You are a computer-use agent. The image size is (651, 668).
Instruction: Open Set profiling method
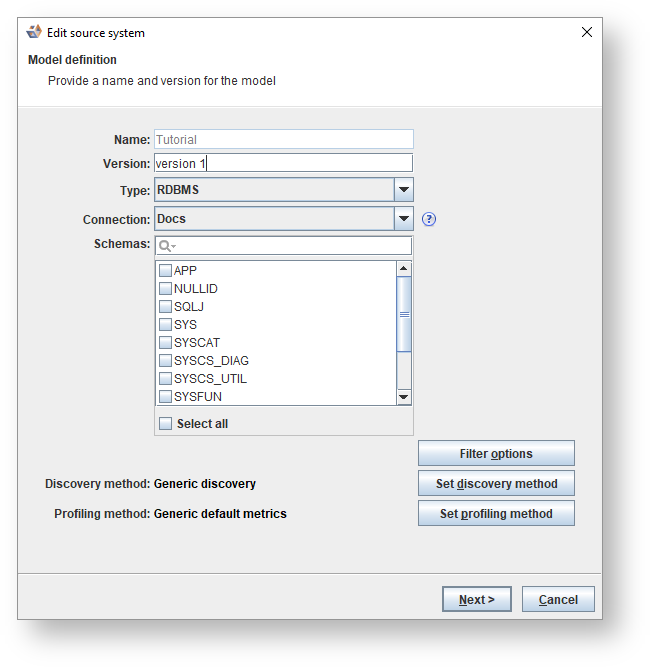(496, 514)
